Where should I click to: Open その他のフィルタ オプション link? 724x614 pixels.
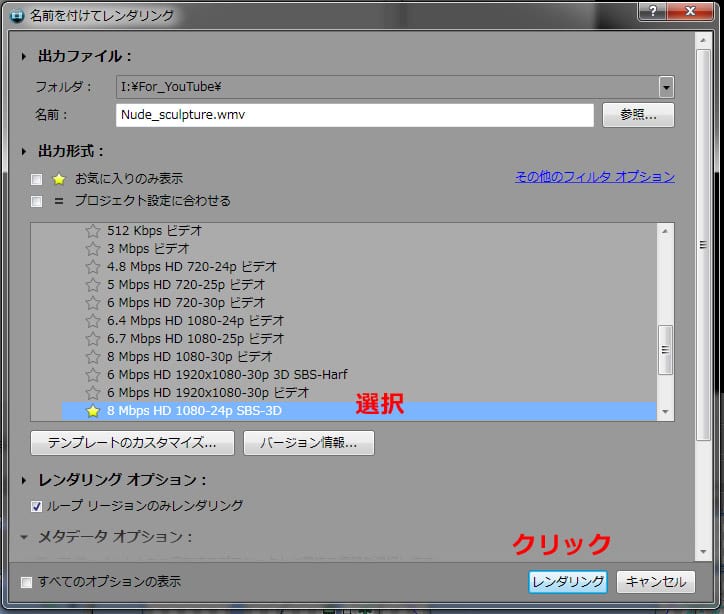594,177
